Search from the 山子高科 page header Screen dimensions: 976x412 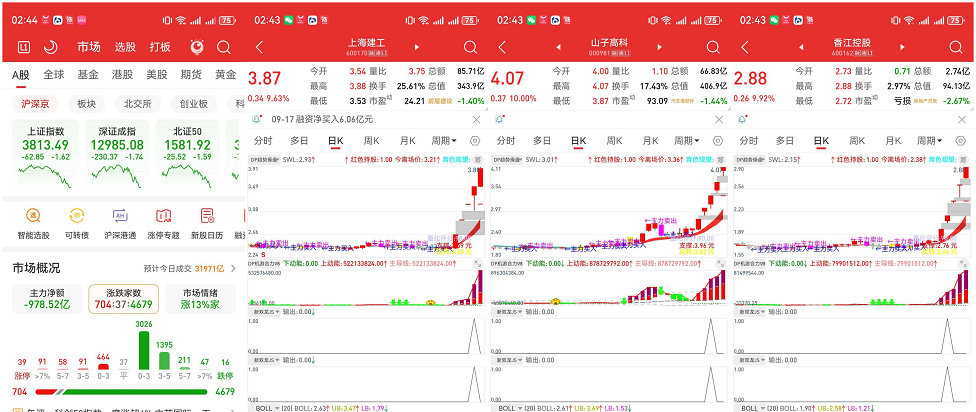pyautogui.click(x=713, y=47)
